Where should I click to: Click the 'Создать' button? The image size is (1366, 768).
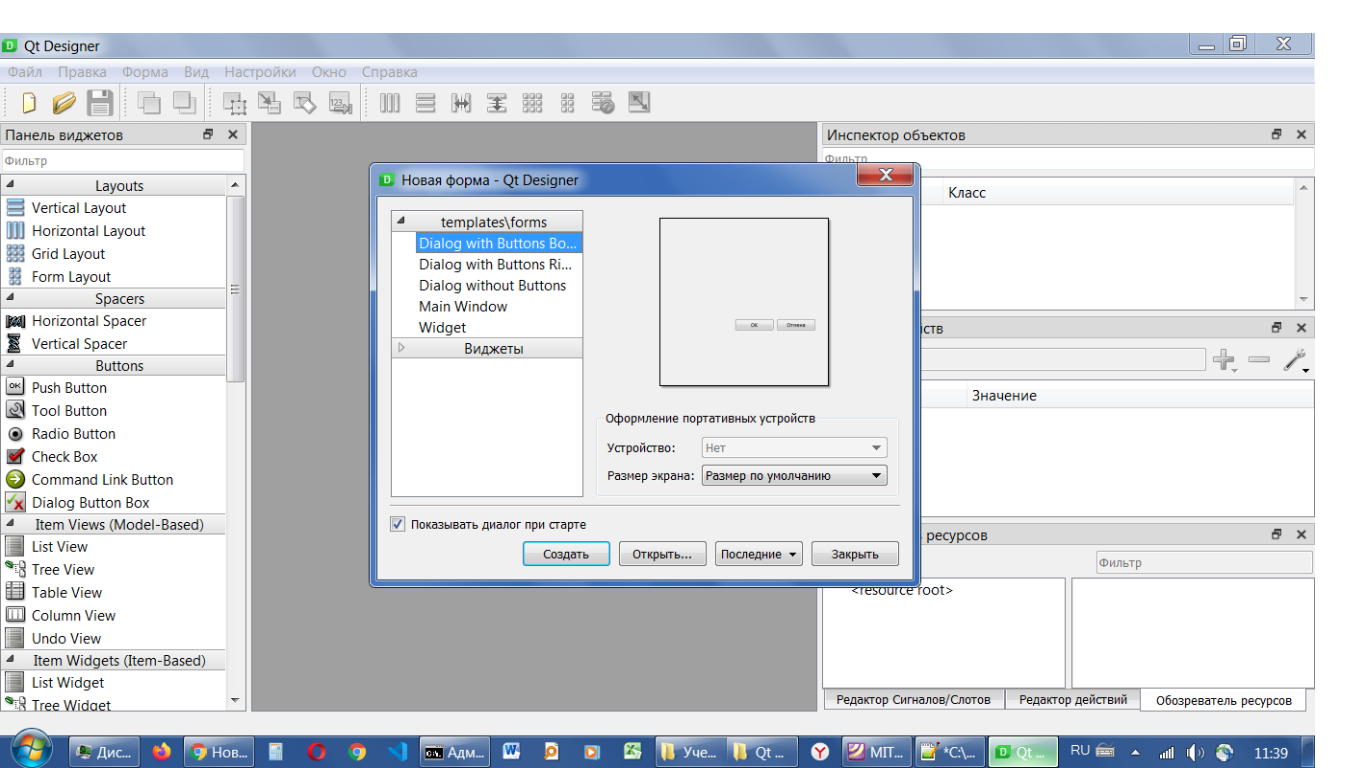point(566,554)
